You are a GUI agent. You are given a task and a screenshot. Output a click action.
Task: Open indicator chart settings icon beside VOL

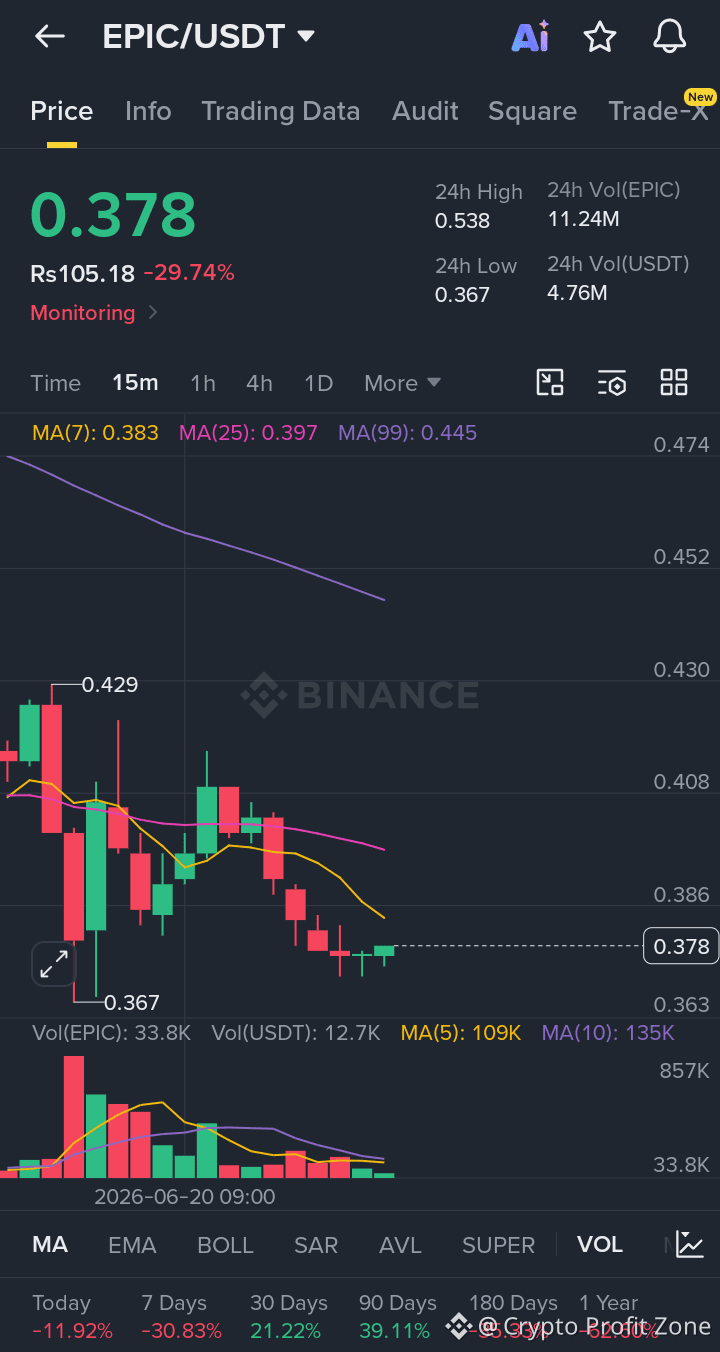coord(690,1245)
